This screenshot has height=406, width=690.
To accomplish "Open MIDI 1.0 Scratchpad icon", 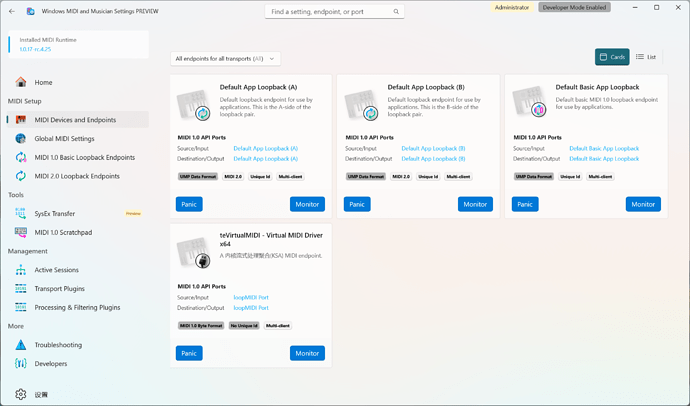I will tap(21, 232).
